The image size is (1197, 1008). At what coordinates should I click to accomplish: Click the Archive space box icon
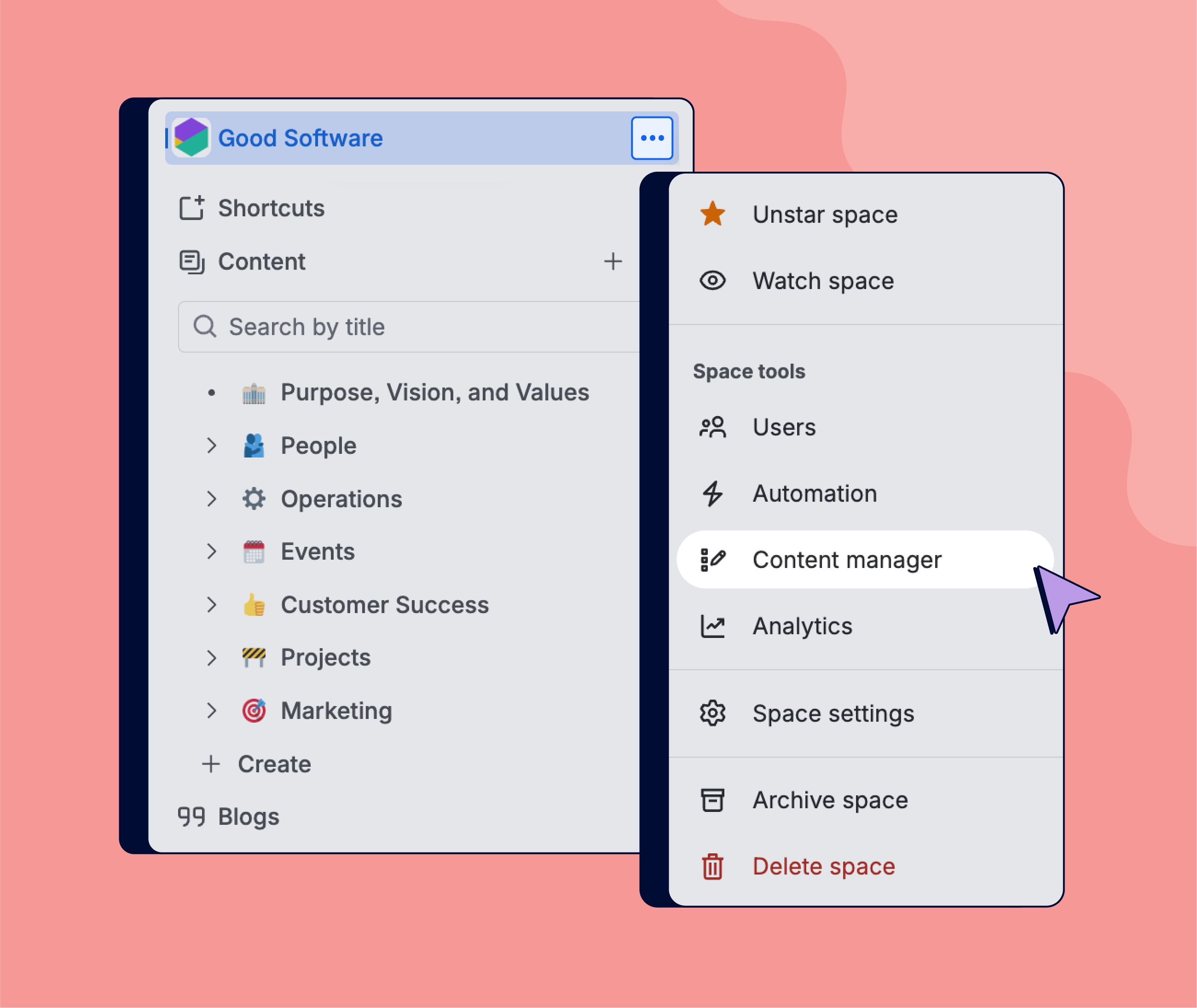(x=712, y=800)
